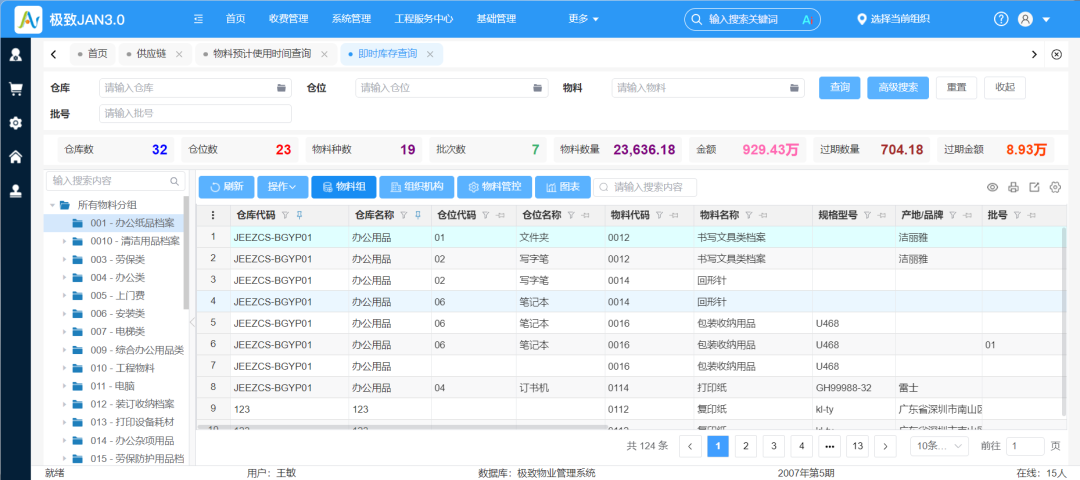Open the 10条 page size dropdown

click(x=939, y=446)
